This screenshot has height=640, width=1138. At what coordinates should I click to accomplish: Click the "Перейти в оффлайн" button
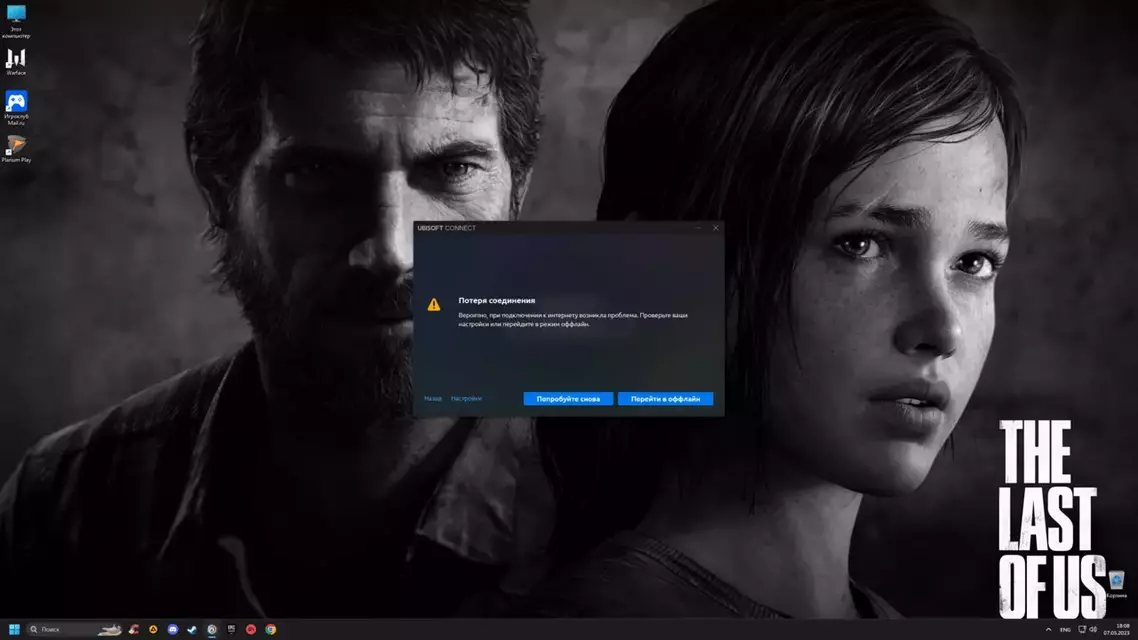(x=666, y=398)
